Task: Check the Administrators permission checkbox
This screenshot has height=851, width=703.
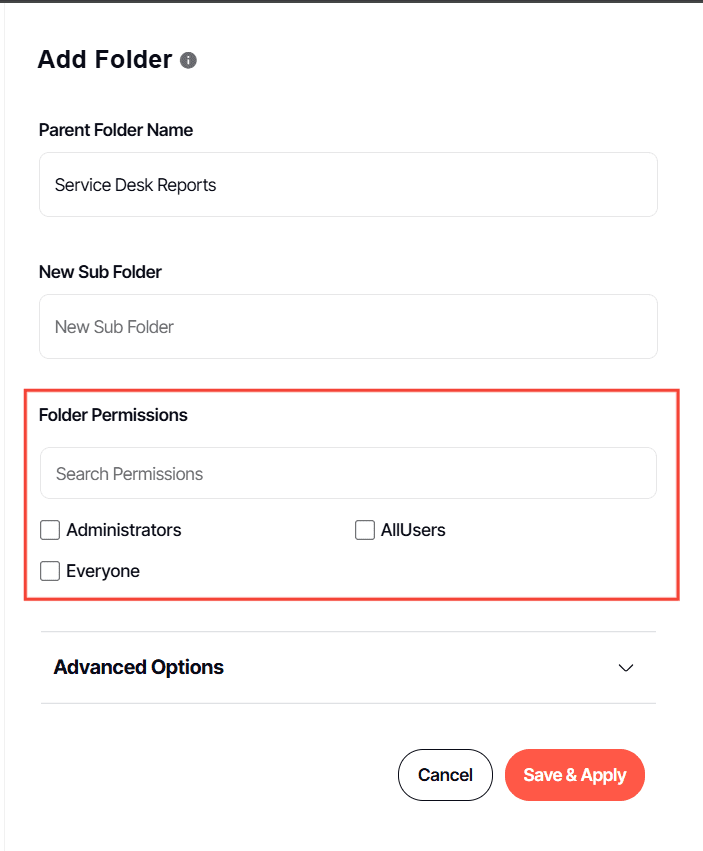Action: [x=50, y=530]
